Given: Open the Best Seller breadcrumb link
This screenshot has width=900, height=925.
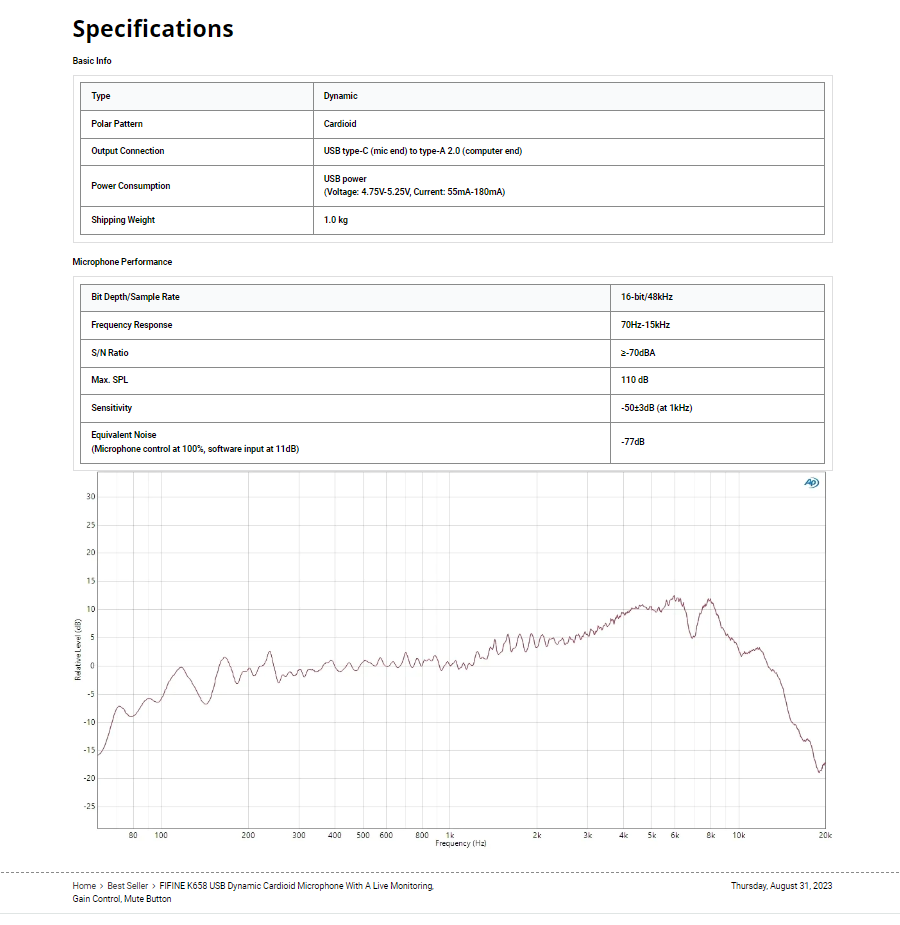Looking at the screenshot, I should coord(128,886).
